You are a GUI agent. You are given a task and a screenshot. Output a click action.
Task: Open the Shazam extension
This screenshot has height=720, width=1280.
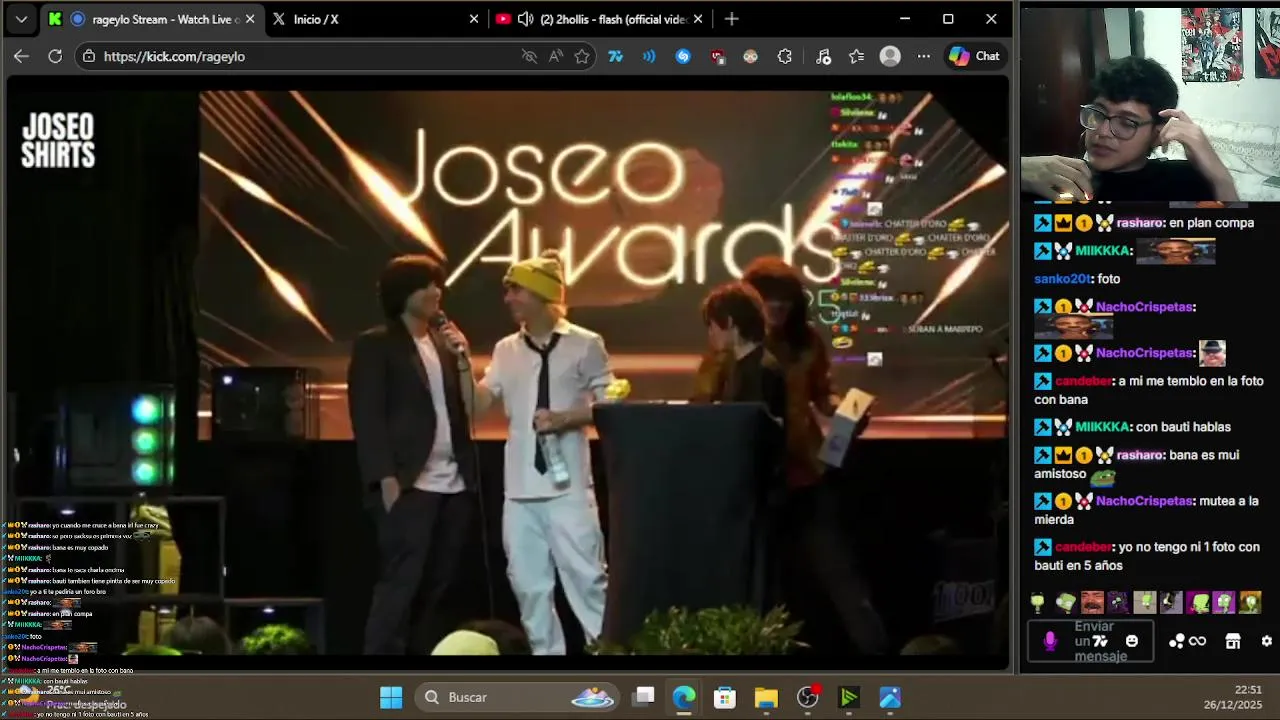pyautogui.click(x=683, y=56)
